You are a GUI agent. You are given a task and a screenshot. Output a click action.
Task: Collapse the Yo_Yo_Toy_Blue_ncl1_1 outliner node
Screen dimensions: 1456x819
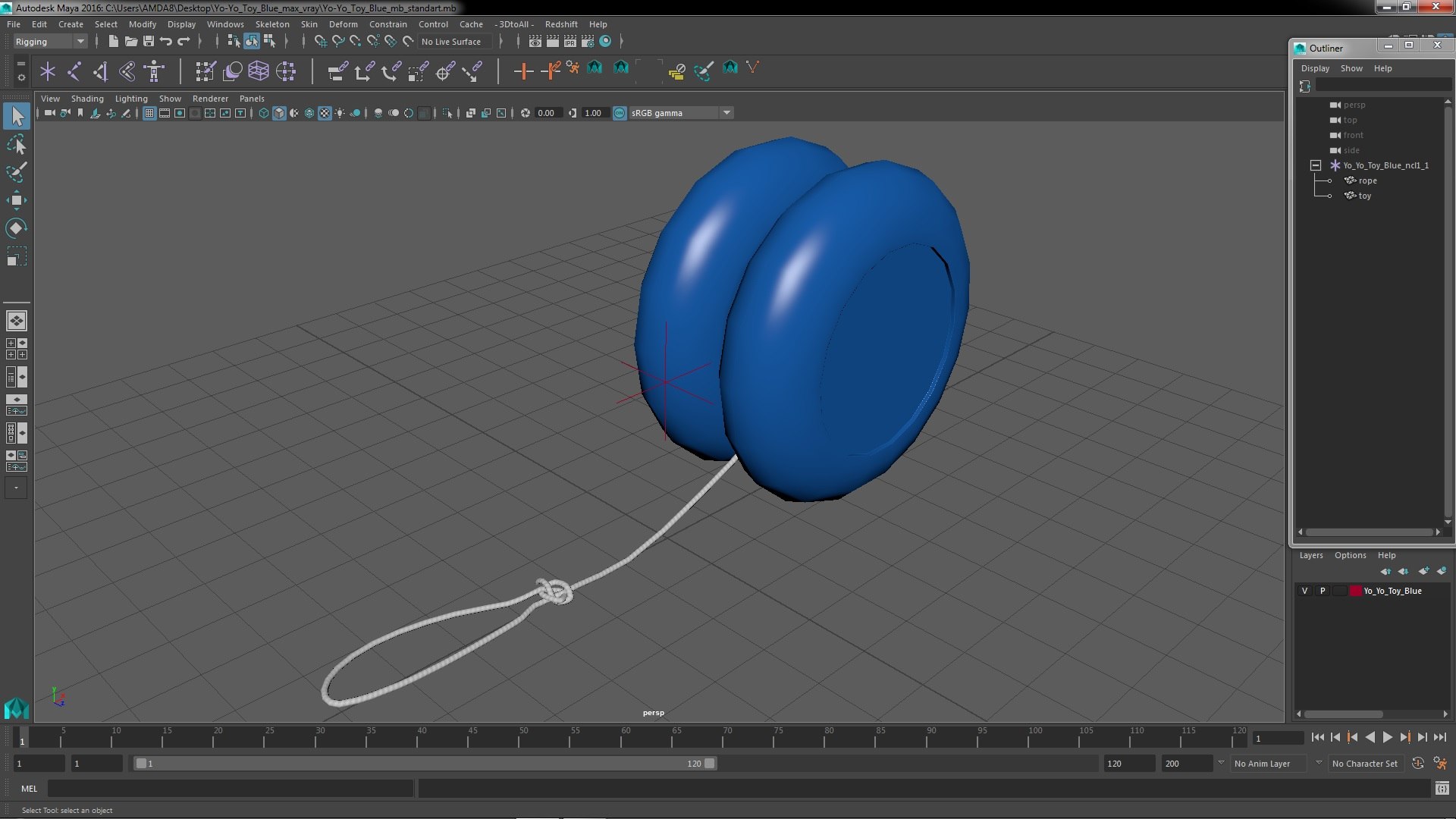[x=1316, y=165]
